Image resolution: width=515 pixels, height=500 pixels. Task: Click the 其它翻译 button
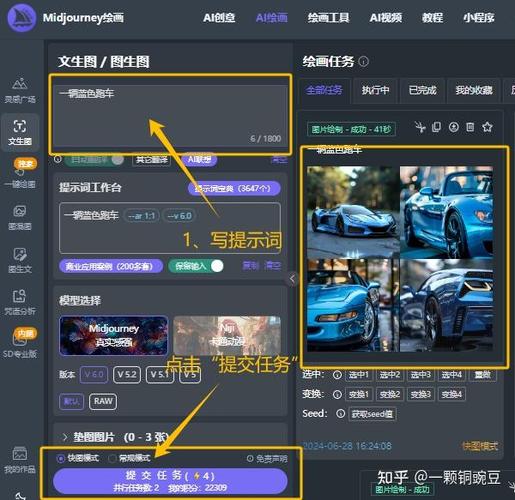(x=152, y=160)
